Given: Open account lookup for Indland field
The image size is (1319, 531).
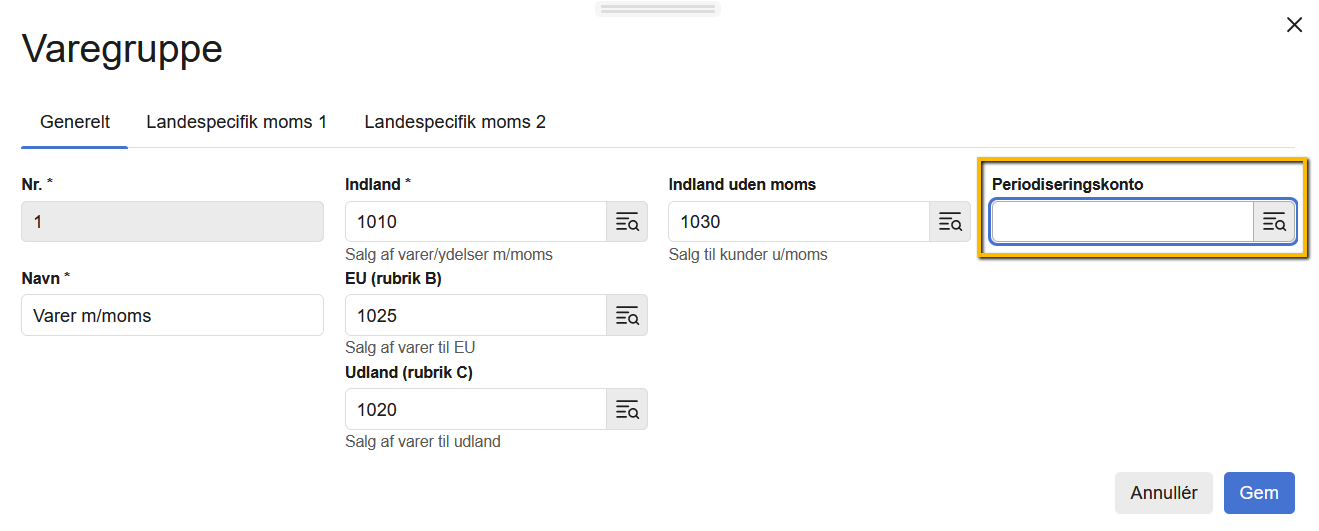Looking at the screenshot, I should 627,222.
